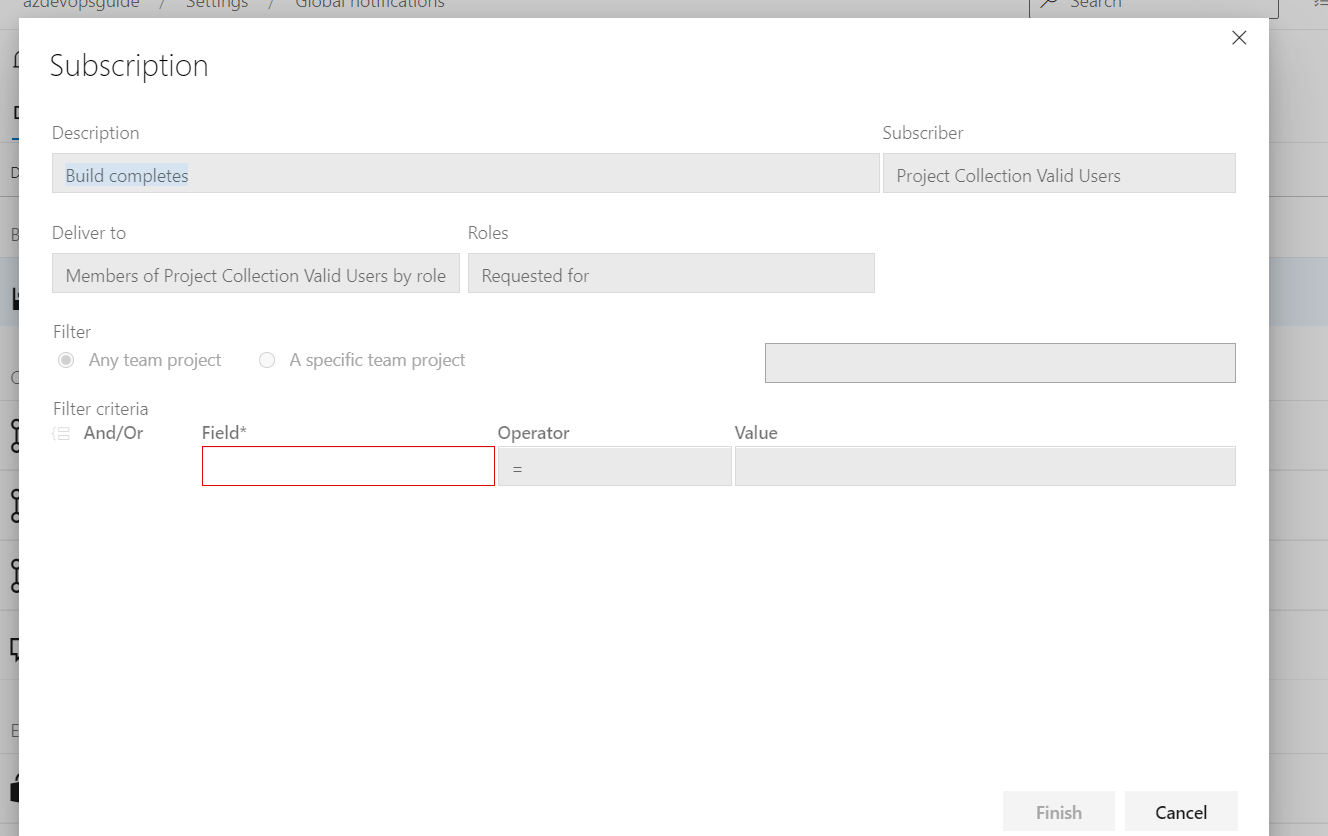Select A specific team project option
The height and width of the screenshot is (836, 1328).
click(x=267, y=360)
